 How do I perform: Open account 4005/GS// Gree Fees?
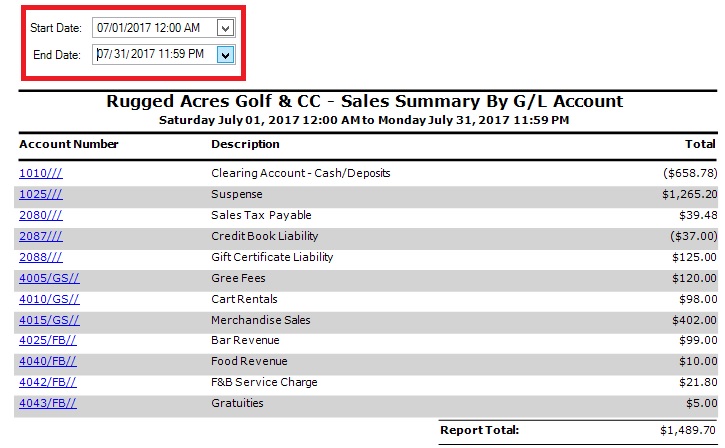tap(49, 278)
